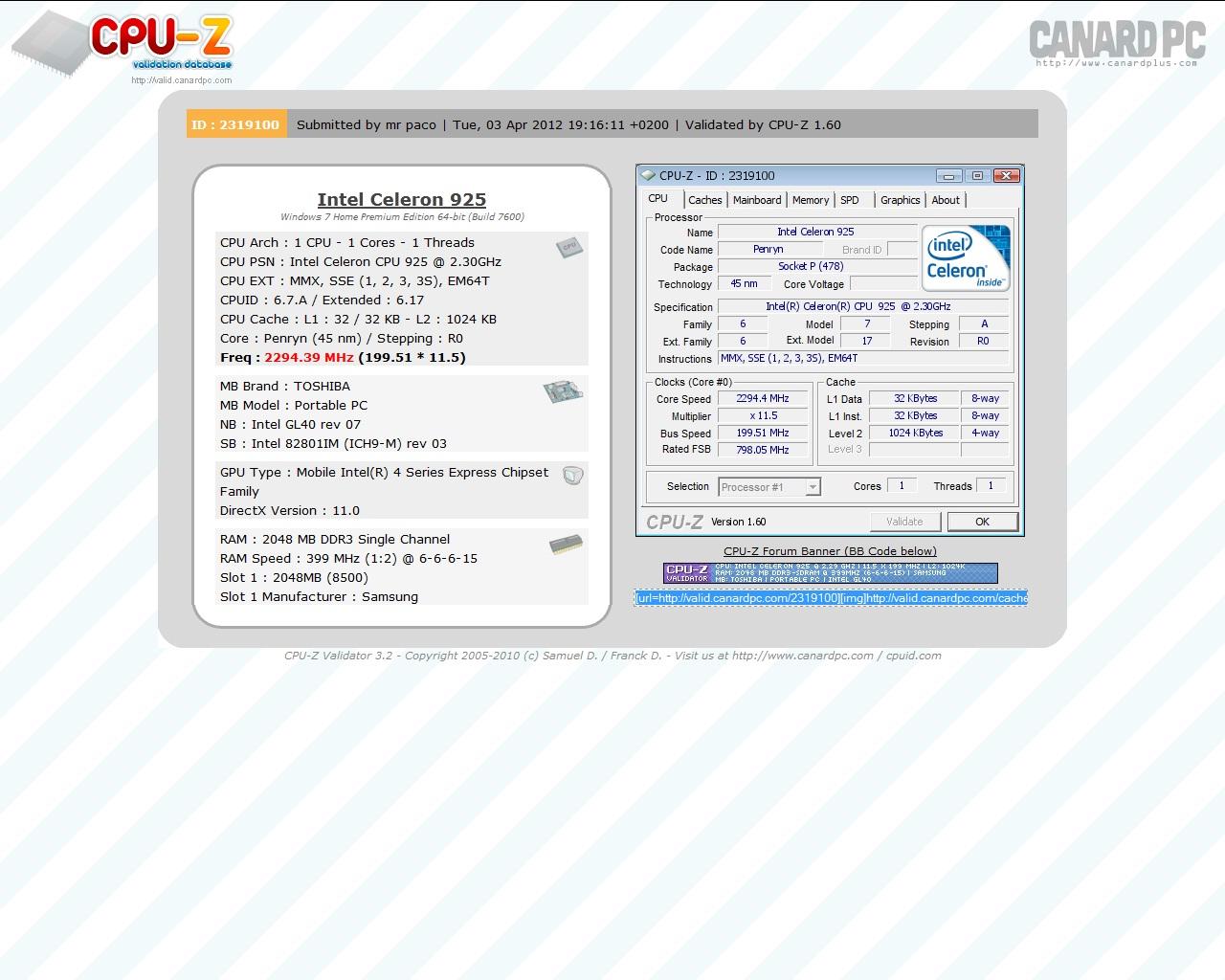The image size is (1225, 980).
Task: Click the Threads count field
Action: 991,485
